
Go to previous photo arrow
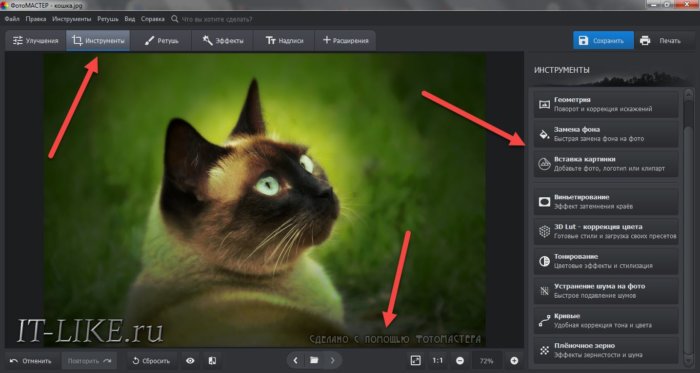pyautogui.click(x=296, y=360)
